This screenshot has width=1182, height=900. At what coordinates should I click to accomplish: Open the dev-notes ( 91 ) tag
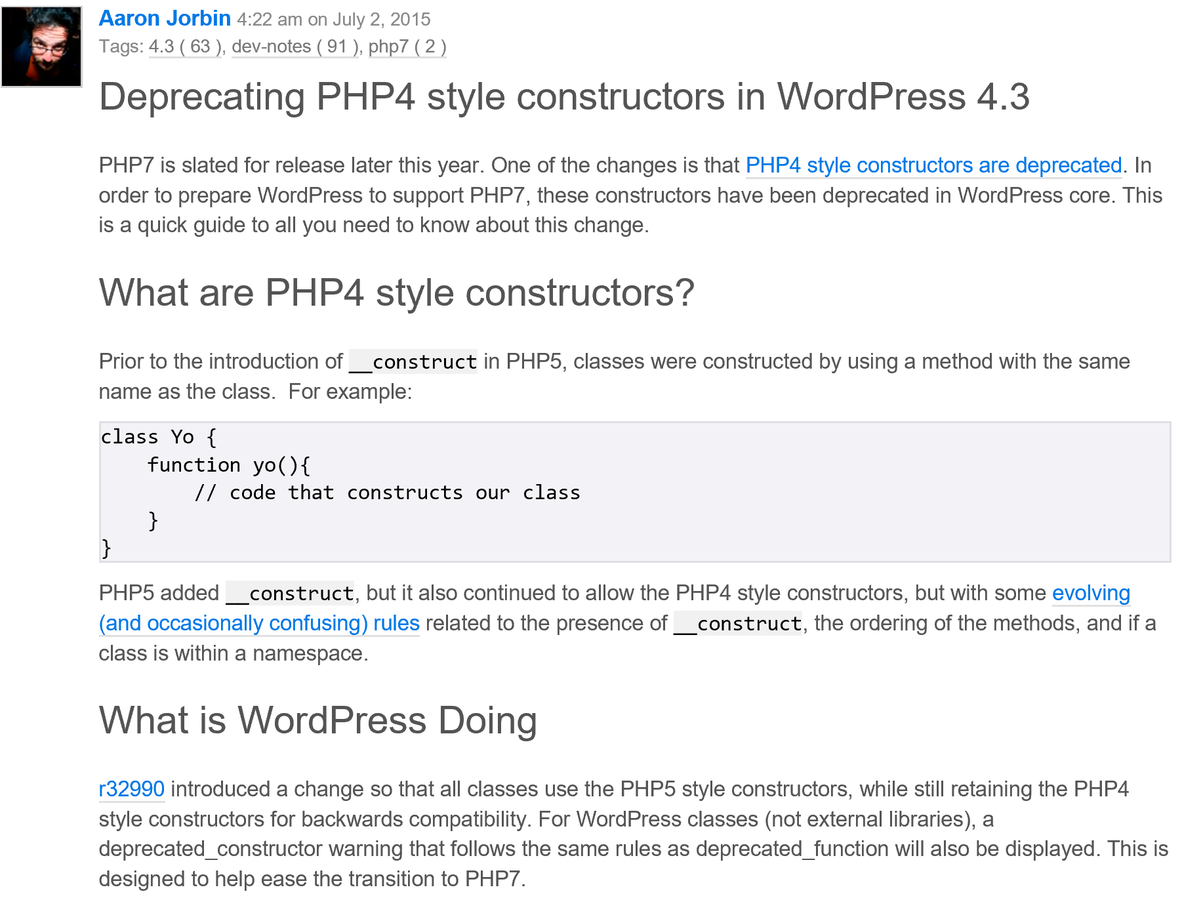(296, 47)
